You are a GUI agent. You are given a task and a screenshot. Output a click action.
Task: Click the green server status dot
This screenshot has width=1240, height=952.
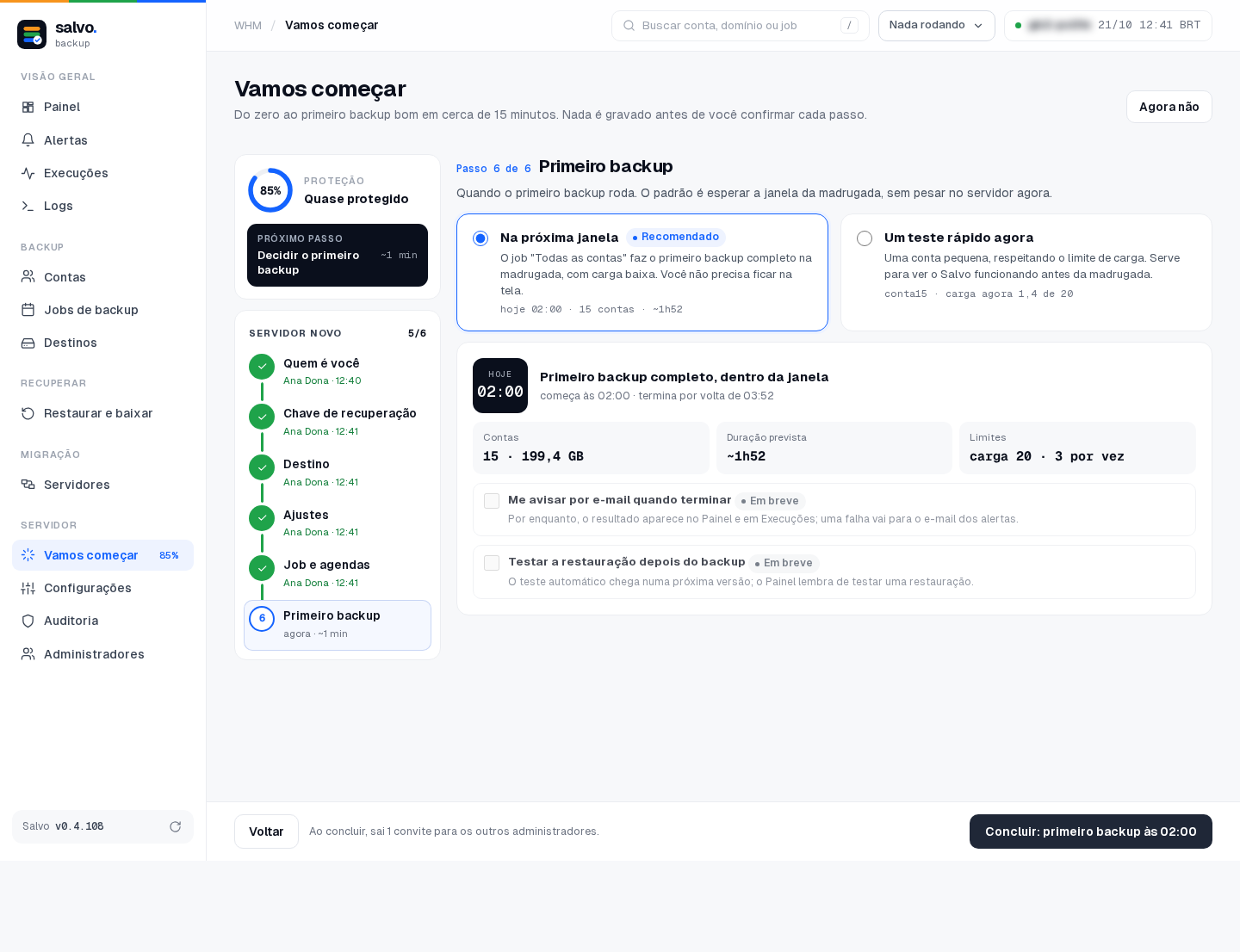click(1018, 26)
